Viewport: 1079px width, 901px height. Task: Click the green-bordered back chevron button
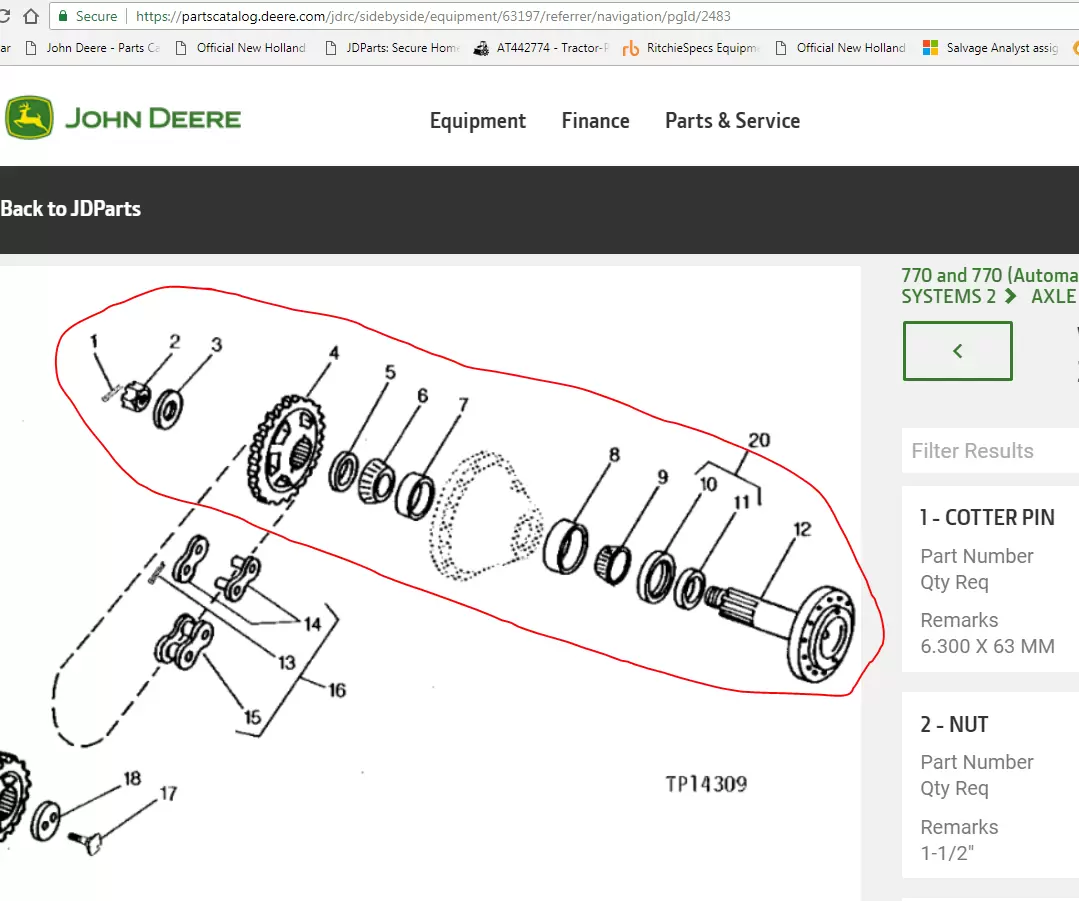[957, 351]
